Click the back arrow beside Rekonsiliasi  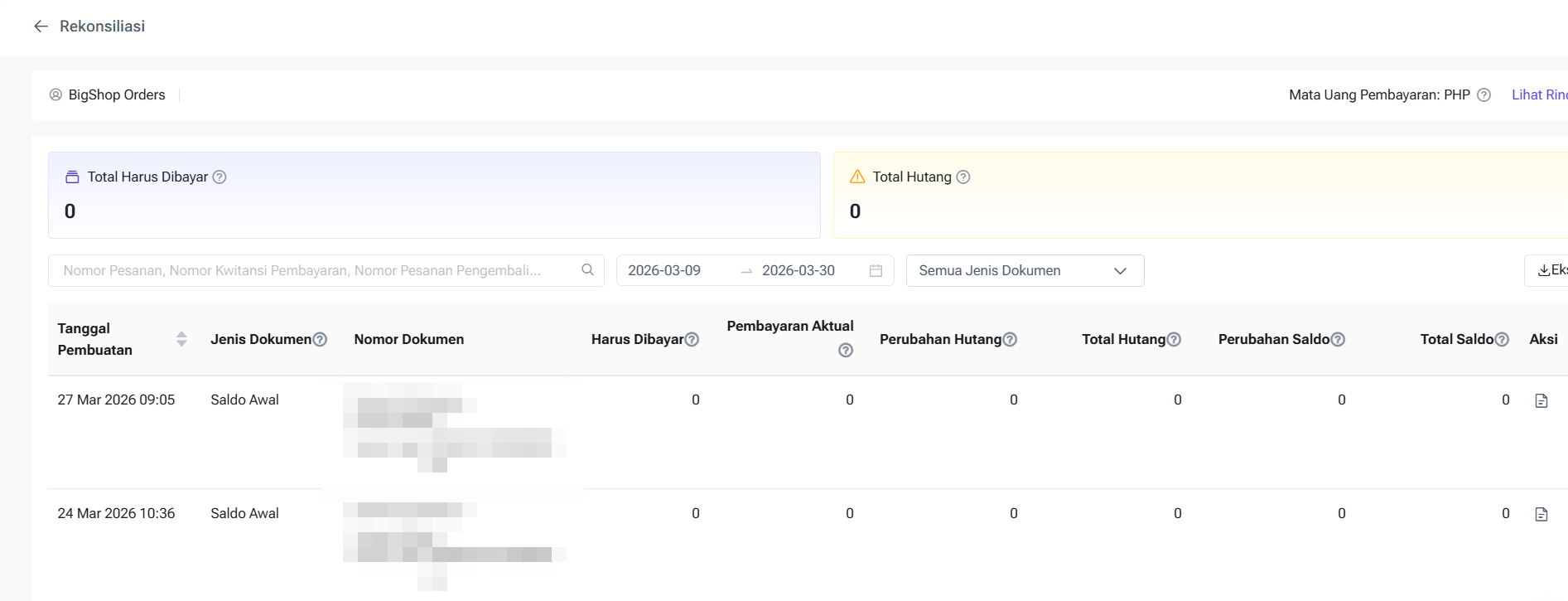[41, 27]
